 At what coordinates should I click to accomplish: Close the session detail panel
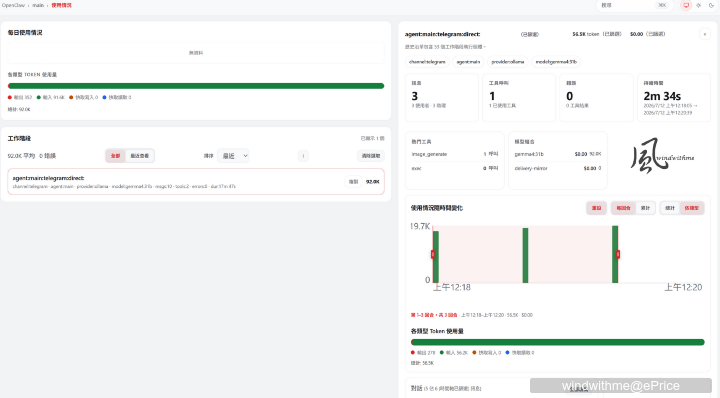pyautogui.click(x=705, y=34)
